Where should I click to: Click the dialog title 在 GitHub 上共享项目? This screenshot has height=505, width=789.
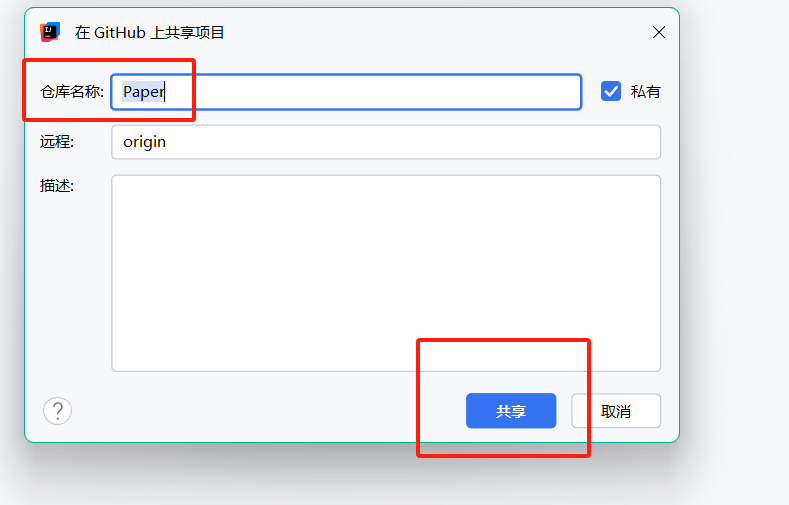[x=149, y=33]
